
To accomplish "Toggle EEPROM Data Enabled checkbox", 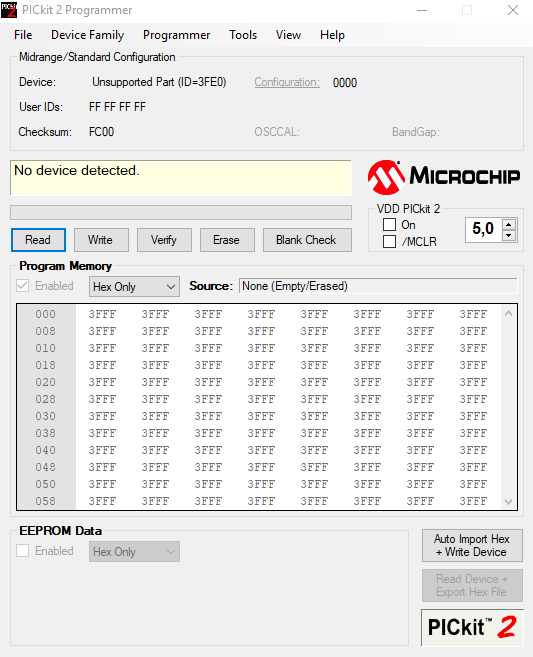I will [23, 551].
